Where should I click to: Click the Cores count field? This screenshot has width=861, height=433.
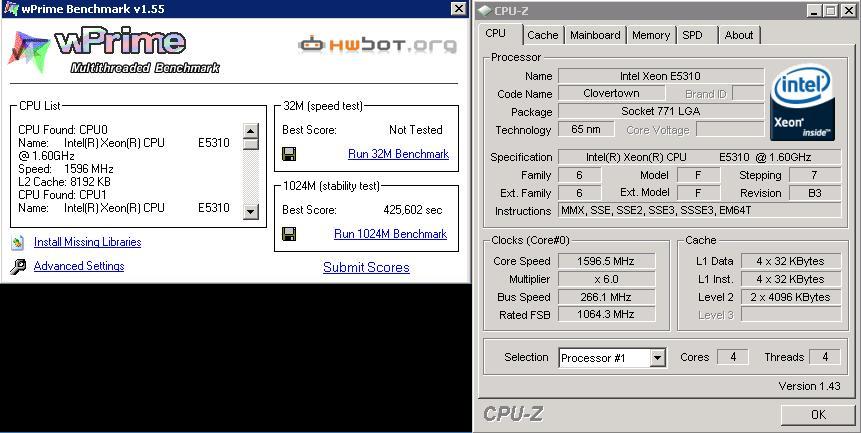pos(733,357)
